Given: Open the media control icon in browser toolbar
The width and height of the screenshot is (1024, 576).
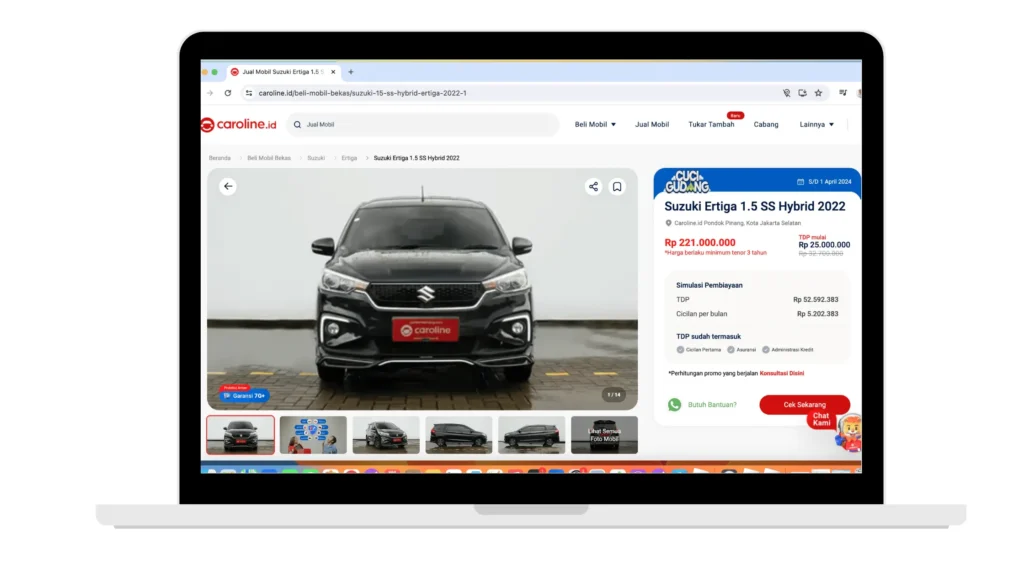Looking at the screenshot, I should (x=843, y=93).
